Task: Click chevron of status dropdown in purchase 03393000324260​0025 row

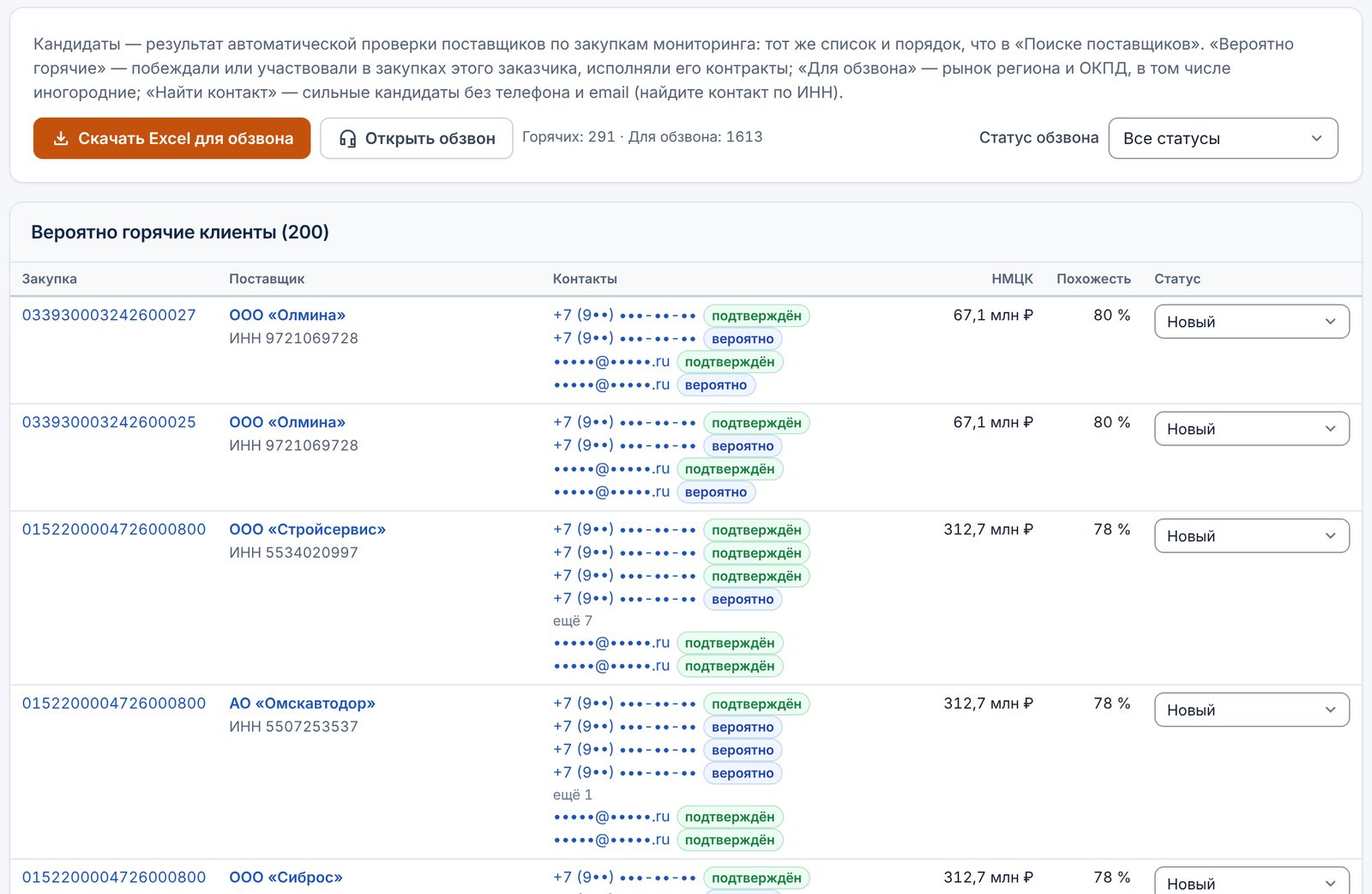Action: pos(1330,429)
